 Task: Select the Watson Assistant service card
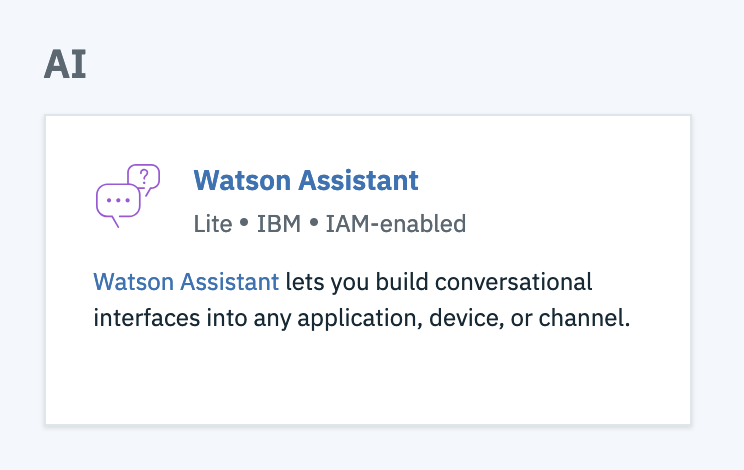(x=368, y=269)
